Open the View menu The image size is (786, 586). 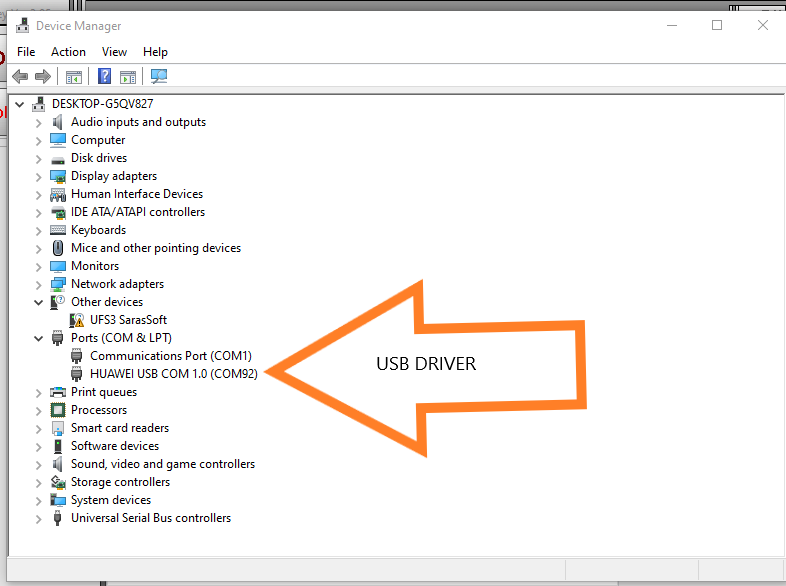pos(114,52)
